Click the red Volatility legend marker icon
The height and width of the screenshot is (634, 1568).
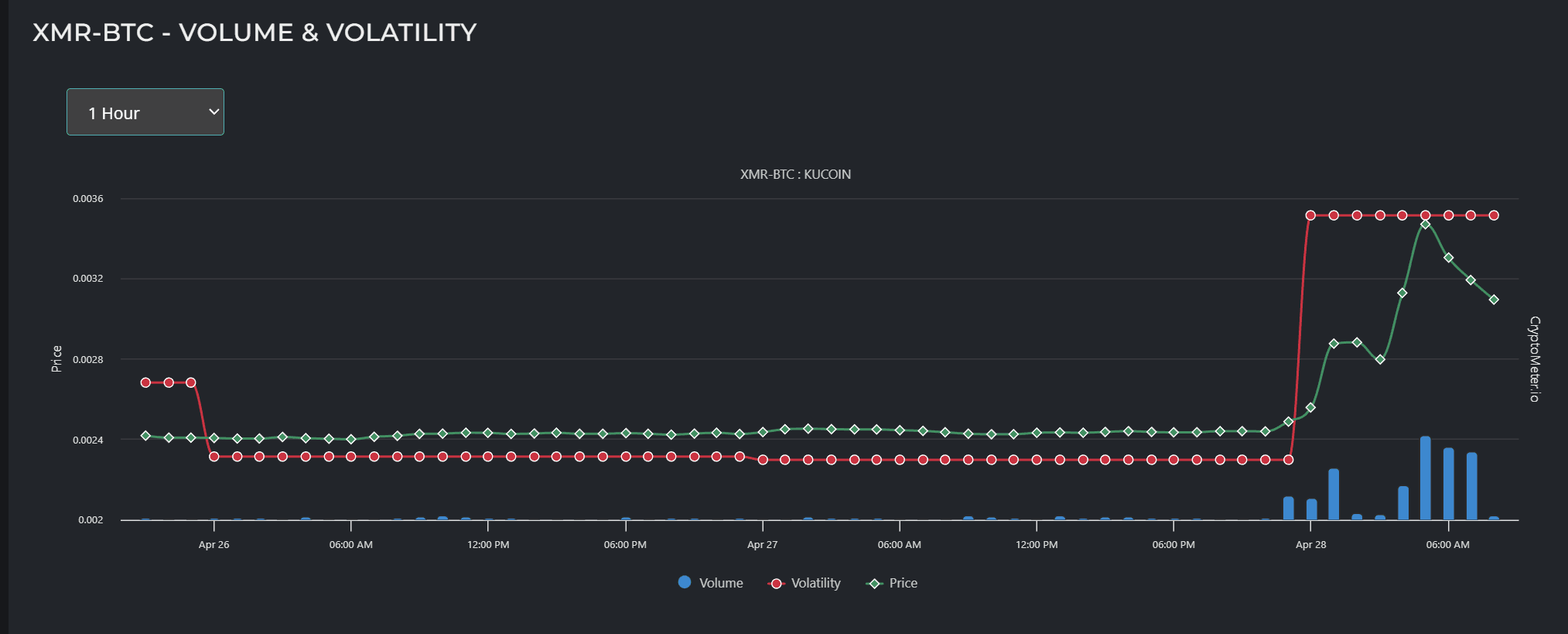(777, 584)
